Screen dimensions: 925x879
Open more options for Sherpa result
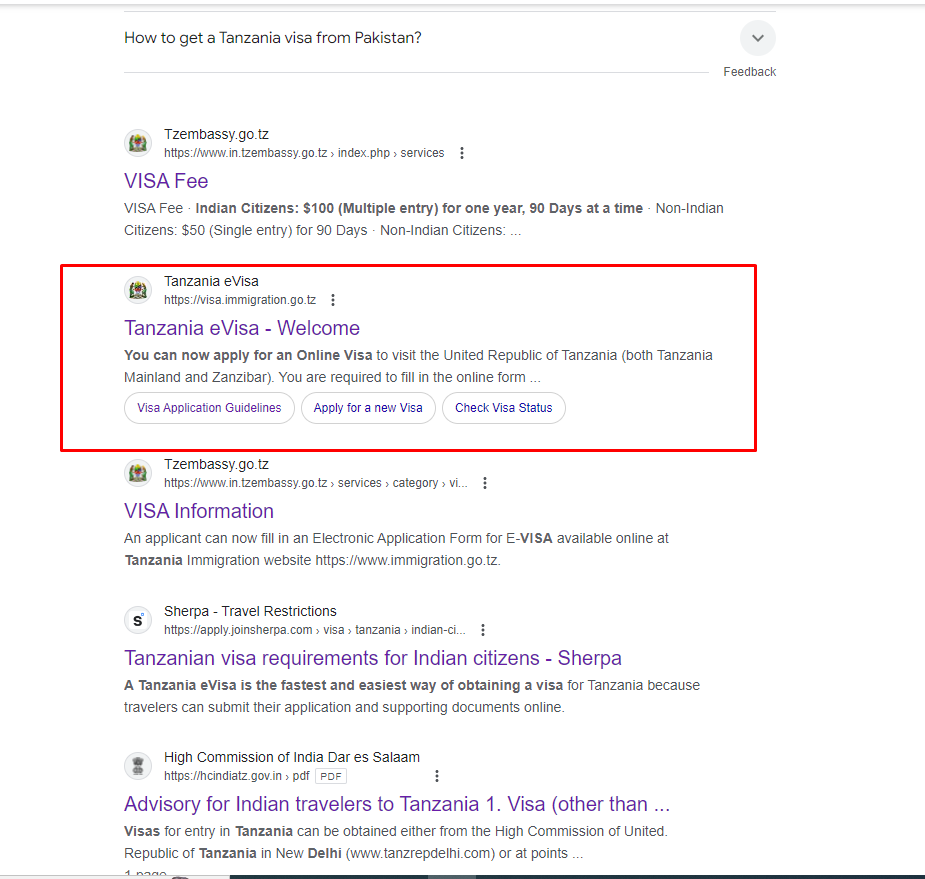483,629
